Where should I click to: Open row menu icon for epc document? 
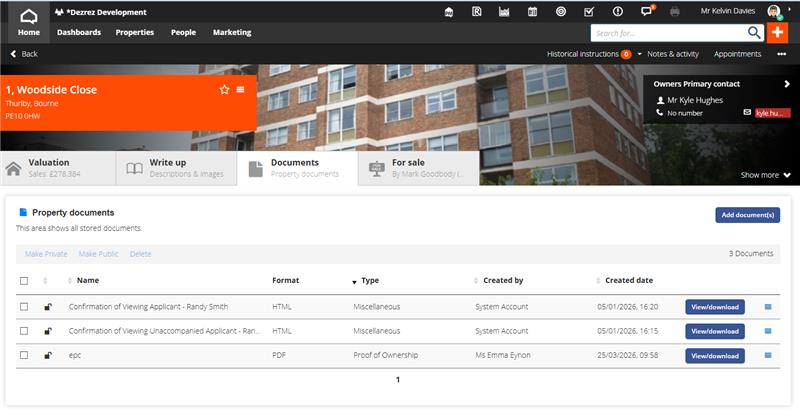click(768, 355)
